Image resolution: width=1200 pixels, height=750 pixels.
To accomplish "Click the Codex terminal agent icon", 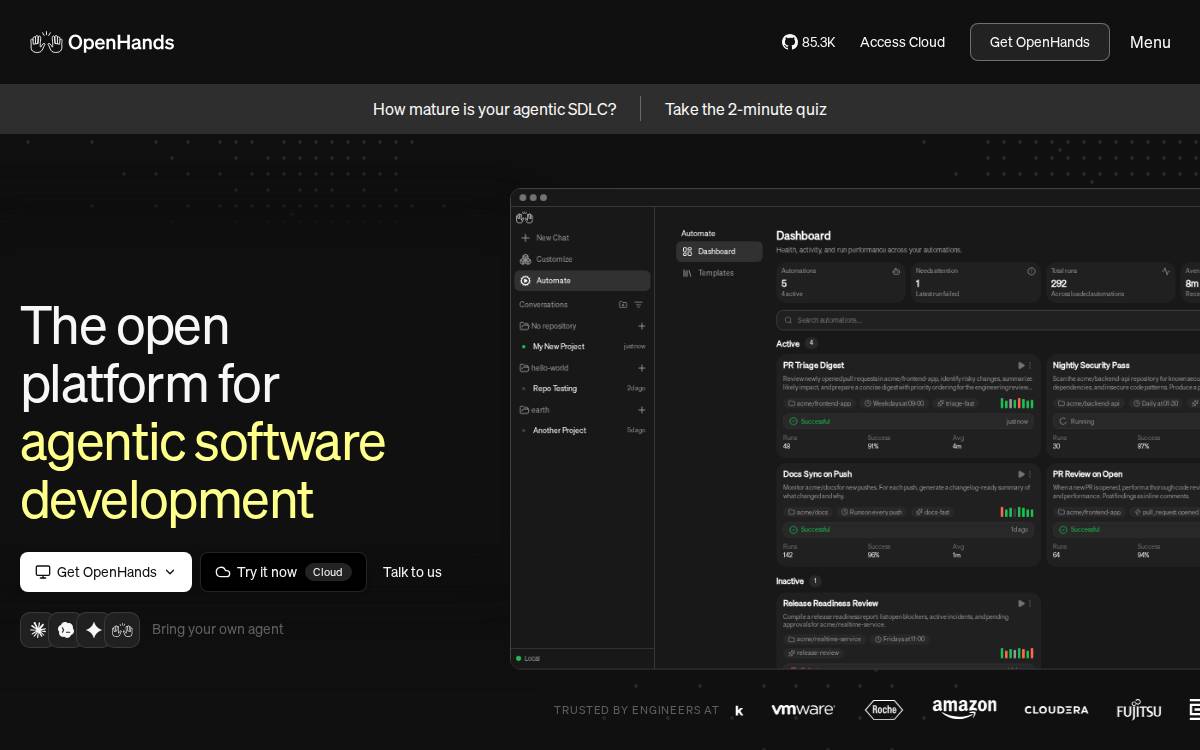I will tap(66, 630).
